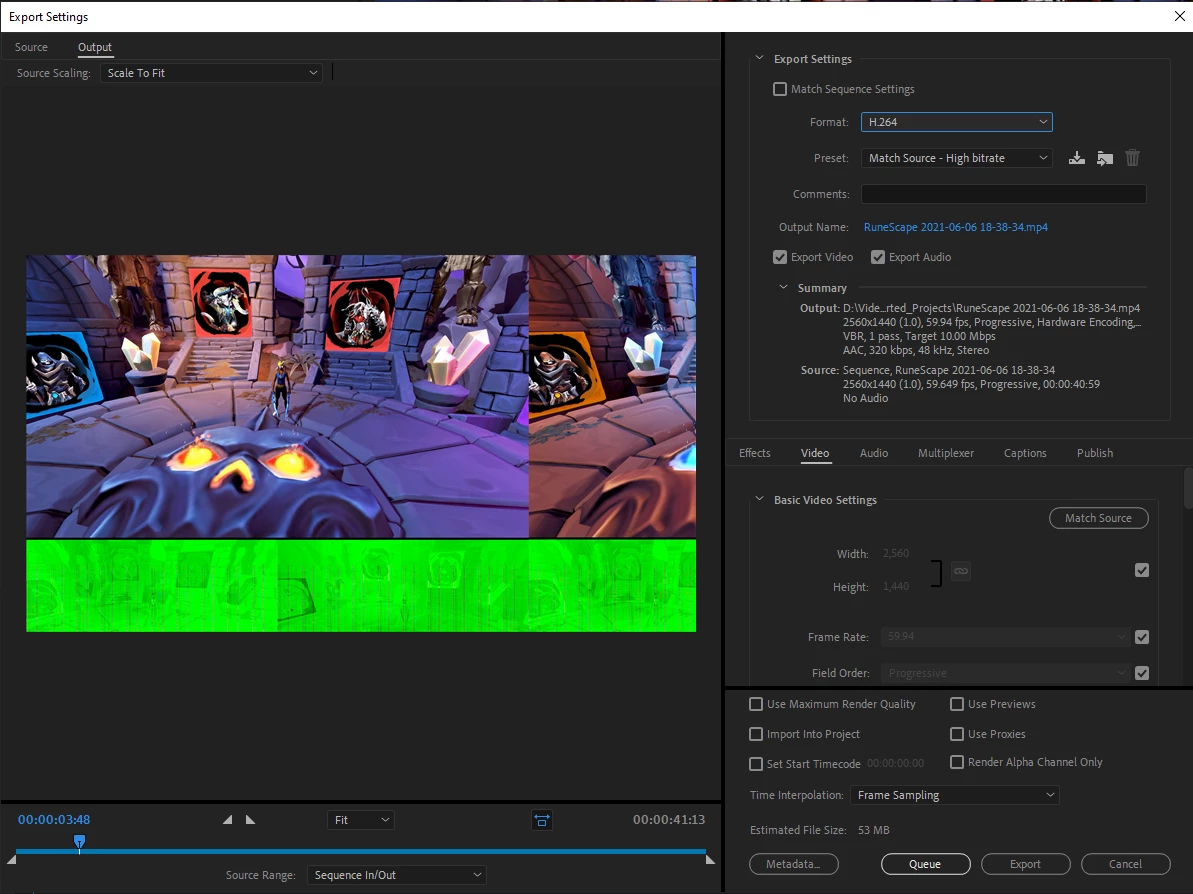Enable Use Proxies checkbox
This screenshot has width=1193, height=894.
coord(957,734)
